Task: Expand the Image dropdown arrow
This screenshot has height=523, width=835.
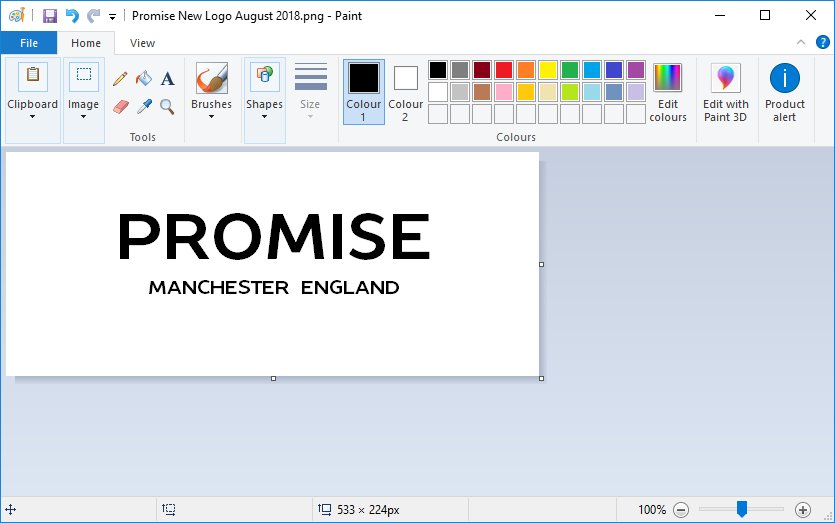Action: point(84,117)
